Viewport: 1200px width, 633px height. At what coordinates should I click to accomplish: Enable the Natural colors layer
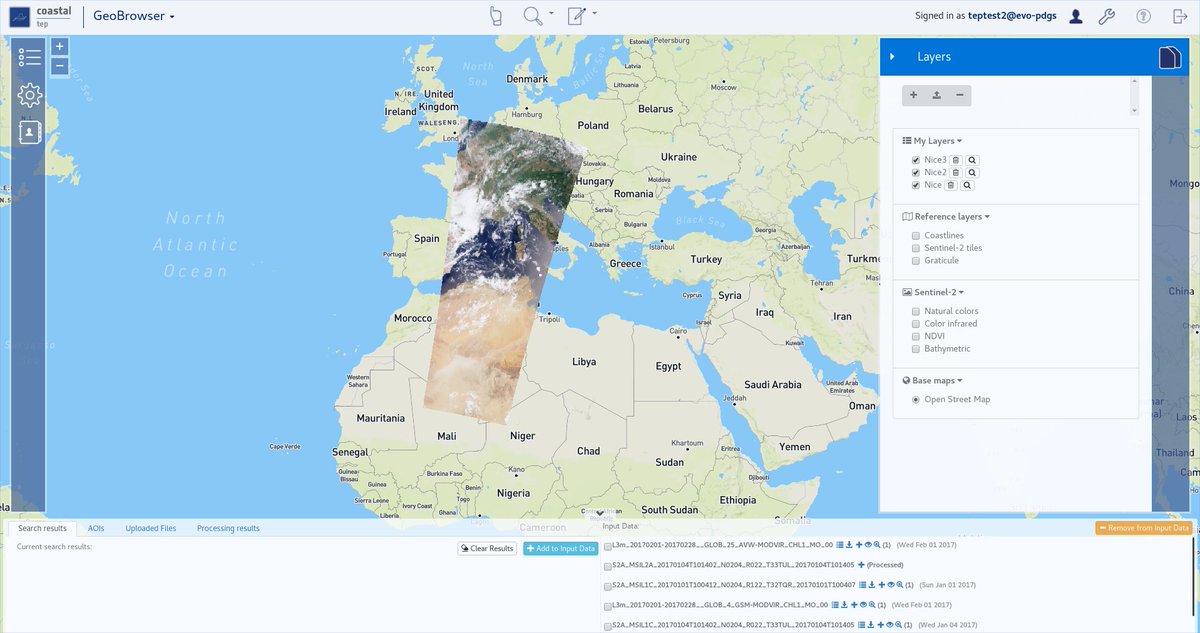(x=916, y=312)
